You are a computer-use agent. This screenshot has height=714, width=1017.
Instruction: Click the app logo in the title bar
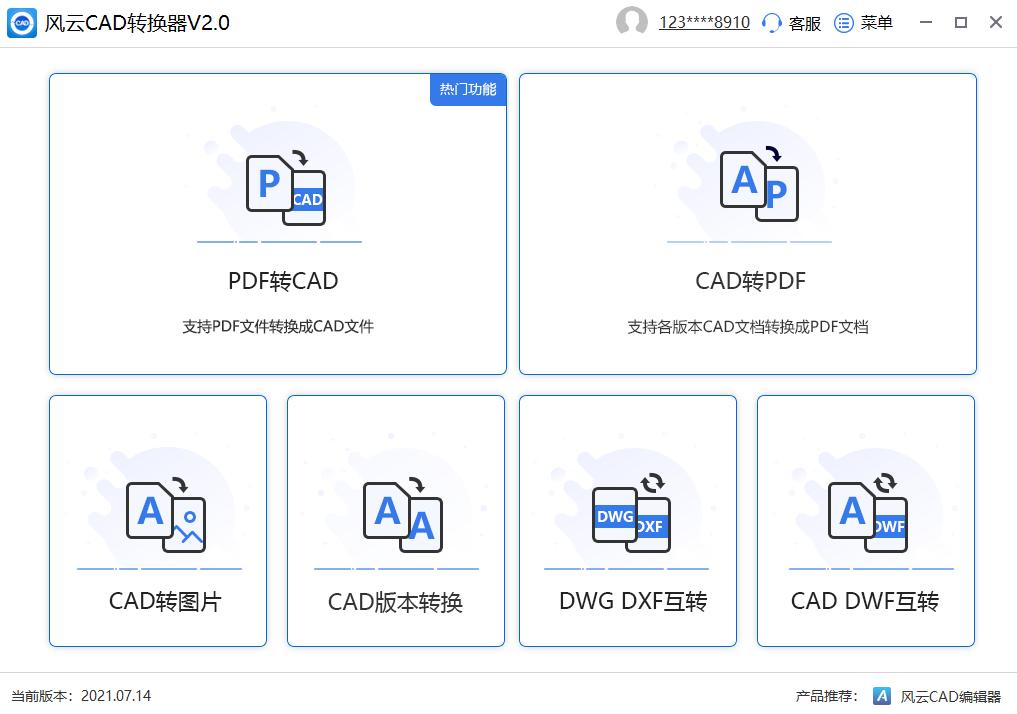(x=21, y=22)
